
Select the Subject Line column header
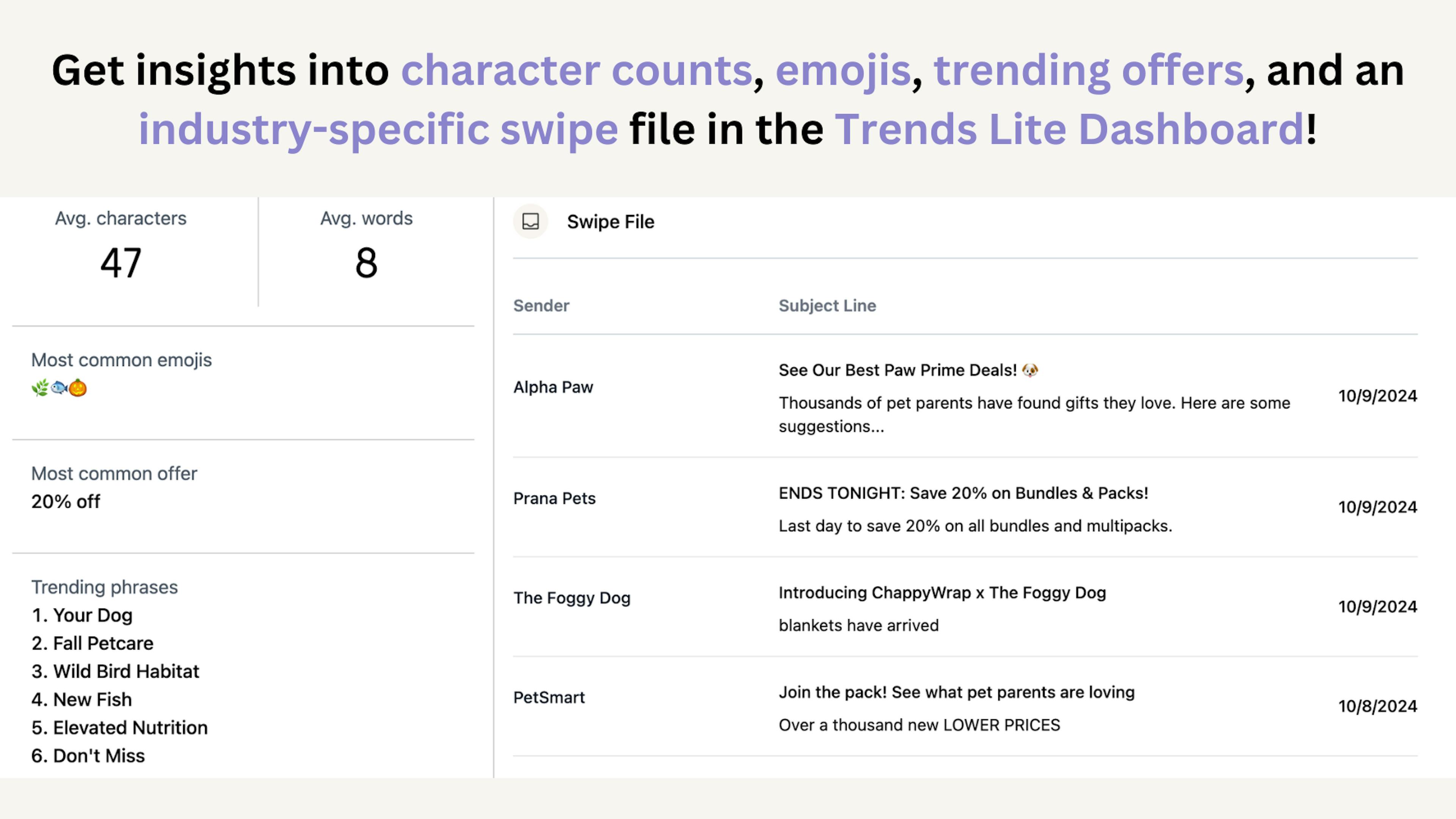pyautogui.click(x=827, y=306)
